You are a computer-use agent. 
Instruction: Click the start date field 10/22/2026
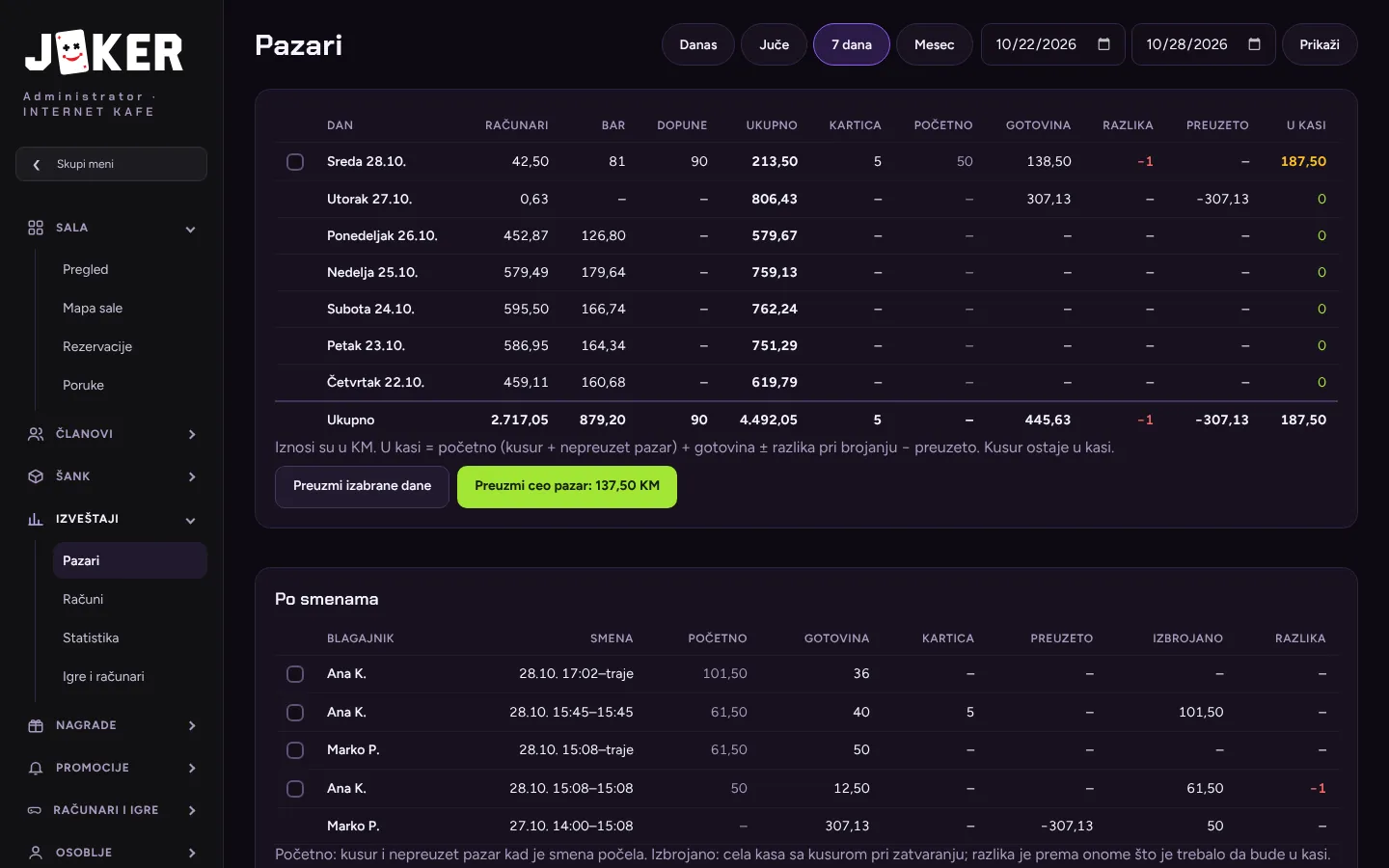click(x=1052, y=44)
